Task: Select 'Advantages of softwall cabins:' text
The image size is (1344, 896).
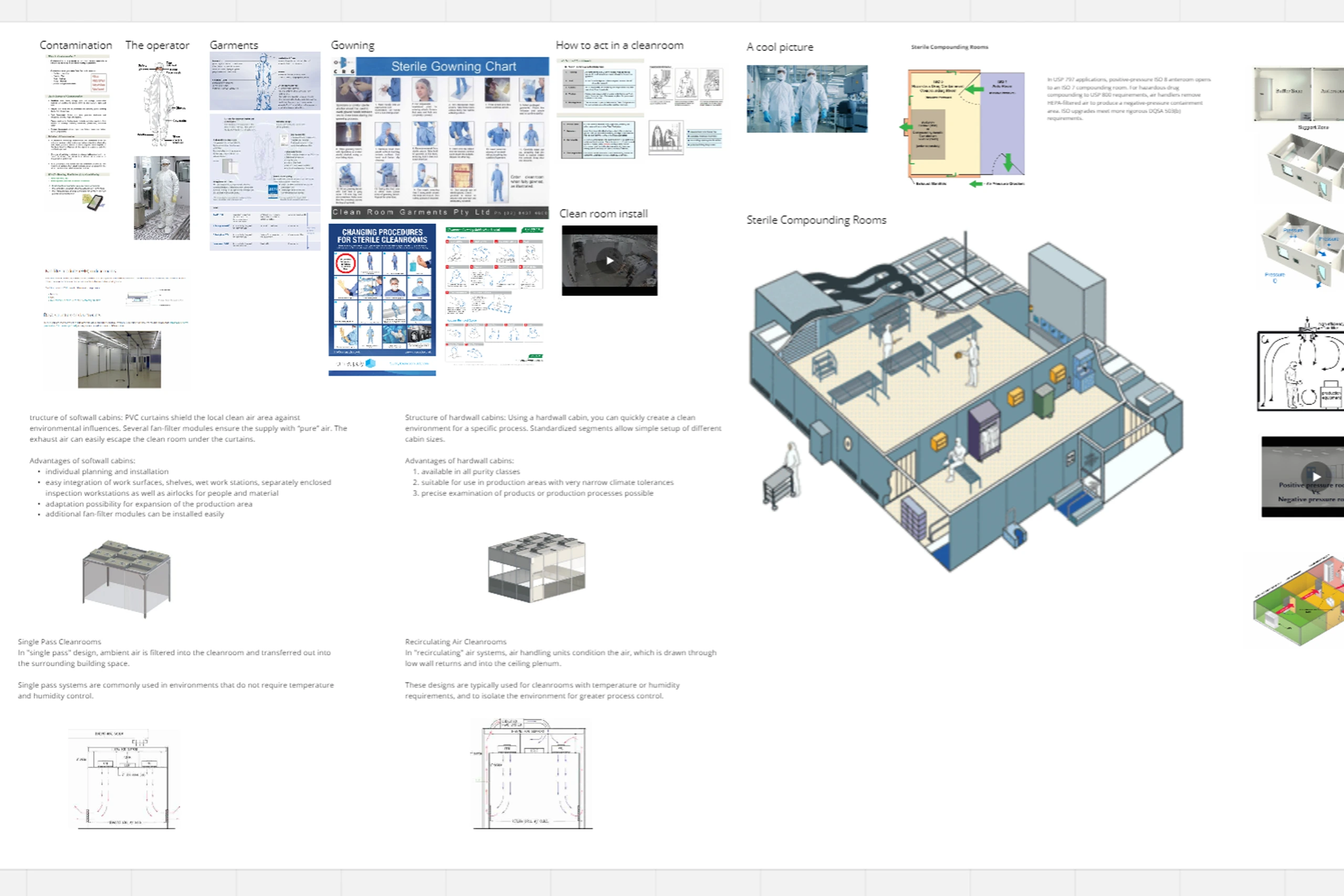Action: point(82,460)
